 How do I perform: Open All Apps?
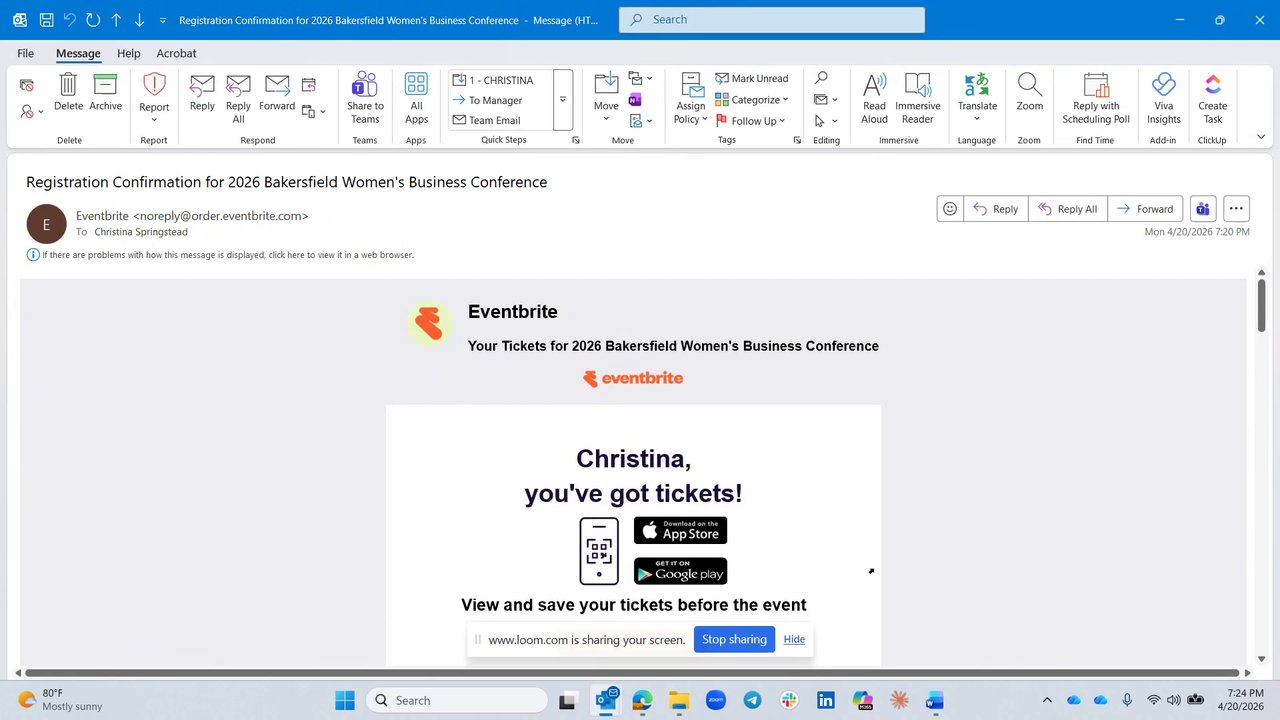[x=416, y=98]
